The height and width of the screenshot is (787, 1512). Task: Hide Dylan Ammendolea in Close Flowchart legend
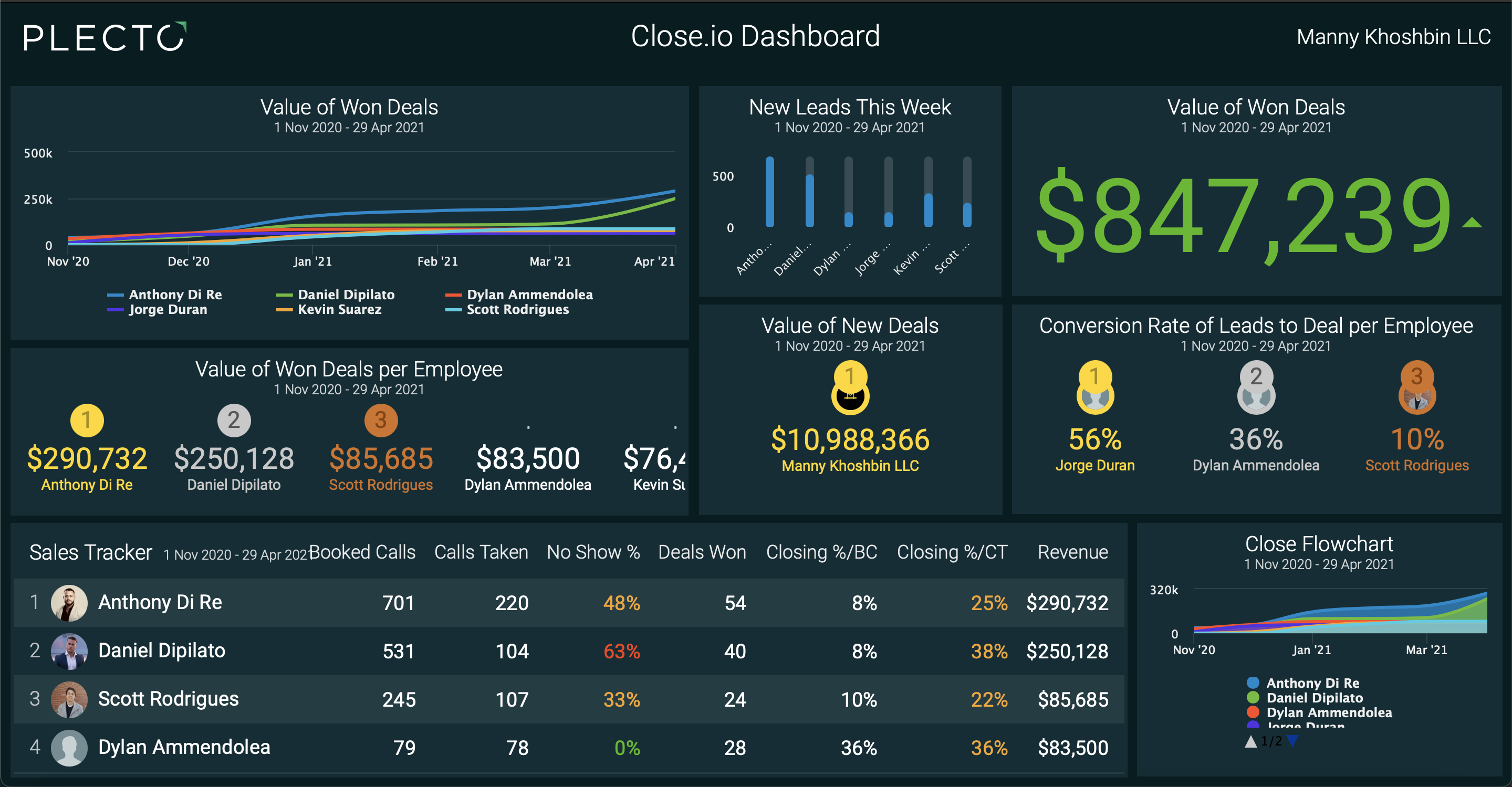pyautogui.click(x=1319, y=712)
